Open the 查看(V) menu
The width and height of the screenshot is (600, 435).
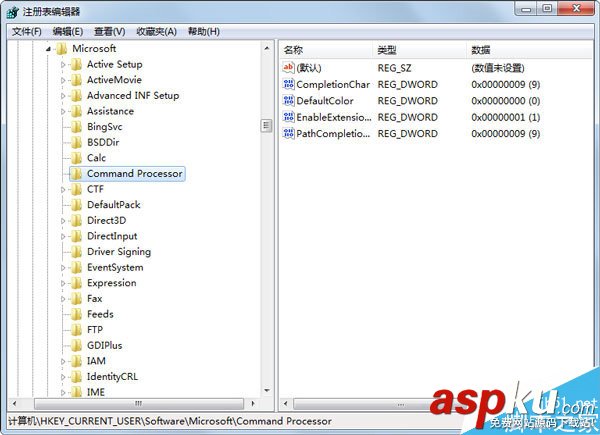(109, 31)
